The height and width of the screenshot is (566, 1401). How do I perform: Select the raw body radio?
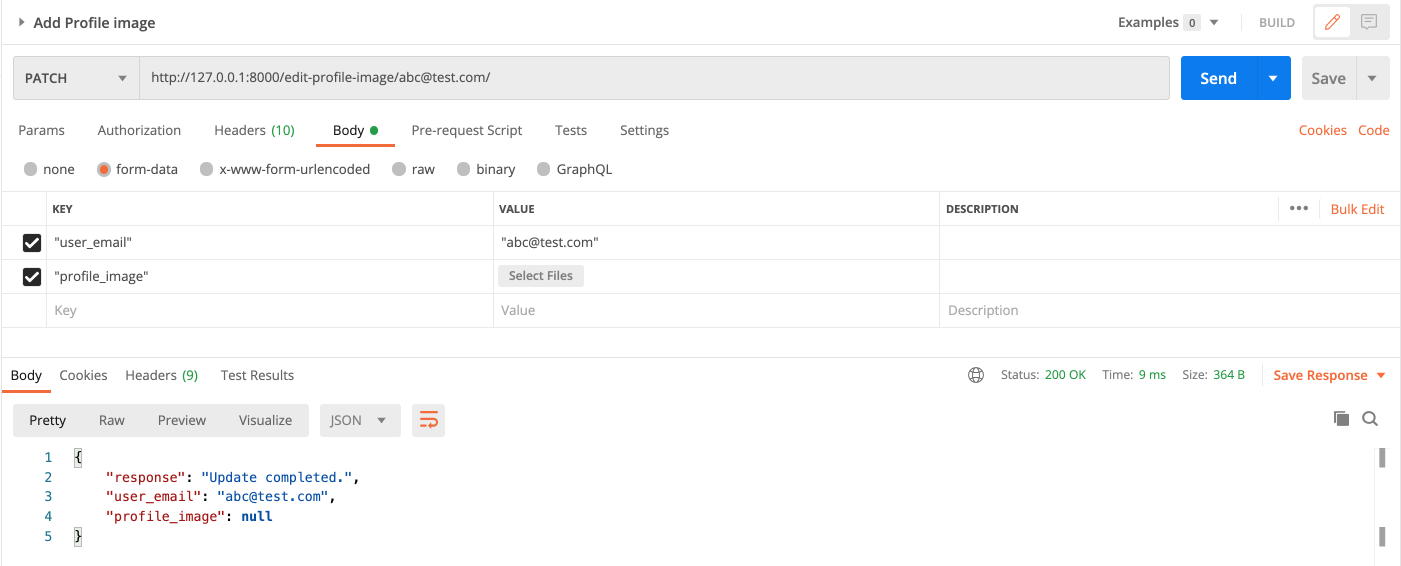coord(399,169)
